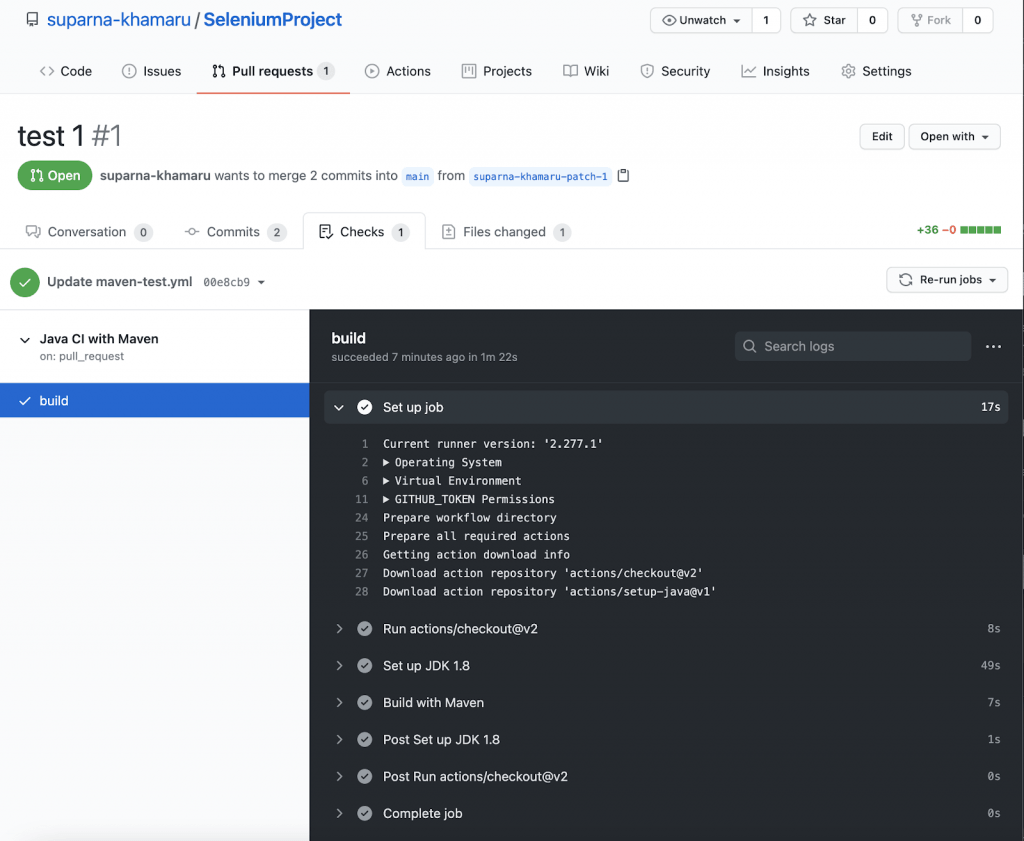Click the Edit button
Image resolution: width=1024 pixels, height=841 pixels.
882,137
